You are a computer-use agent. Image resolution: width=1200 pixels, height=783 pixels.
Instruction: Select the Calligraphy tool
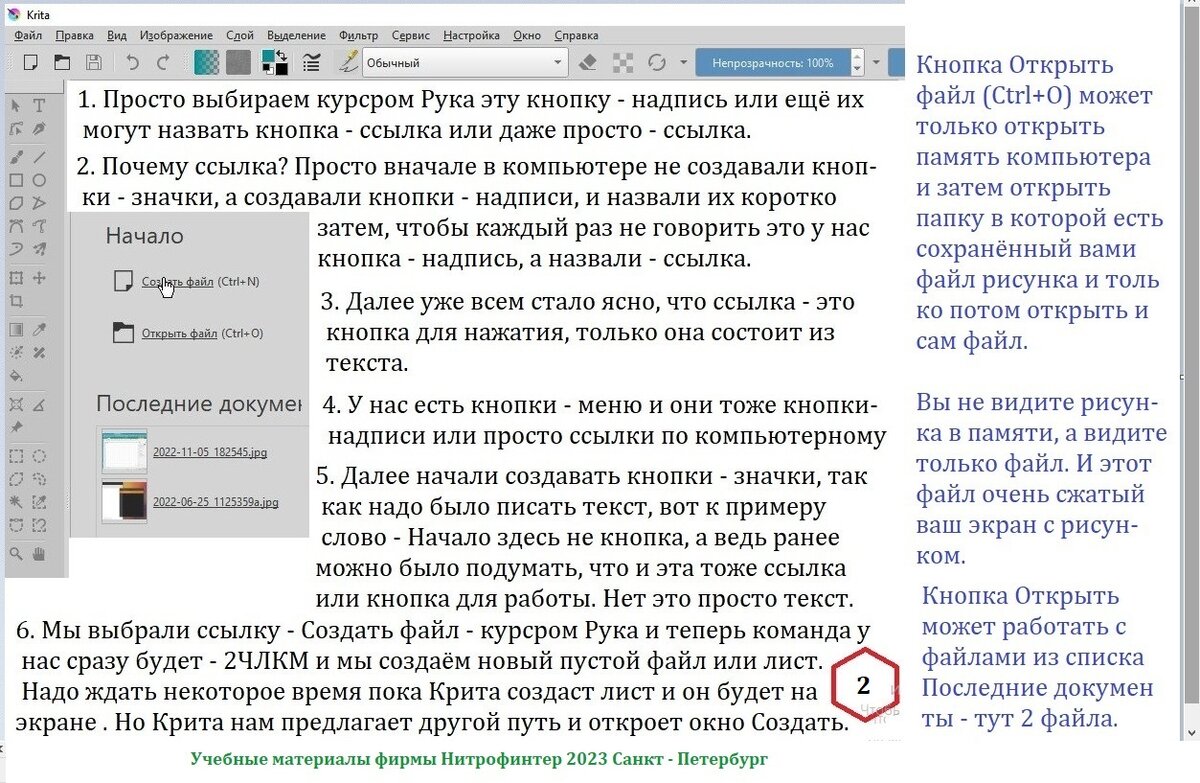(39, 130)
